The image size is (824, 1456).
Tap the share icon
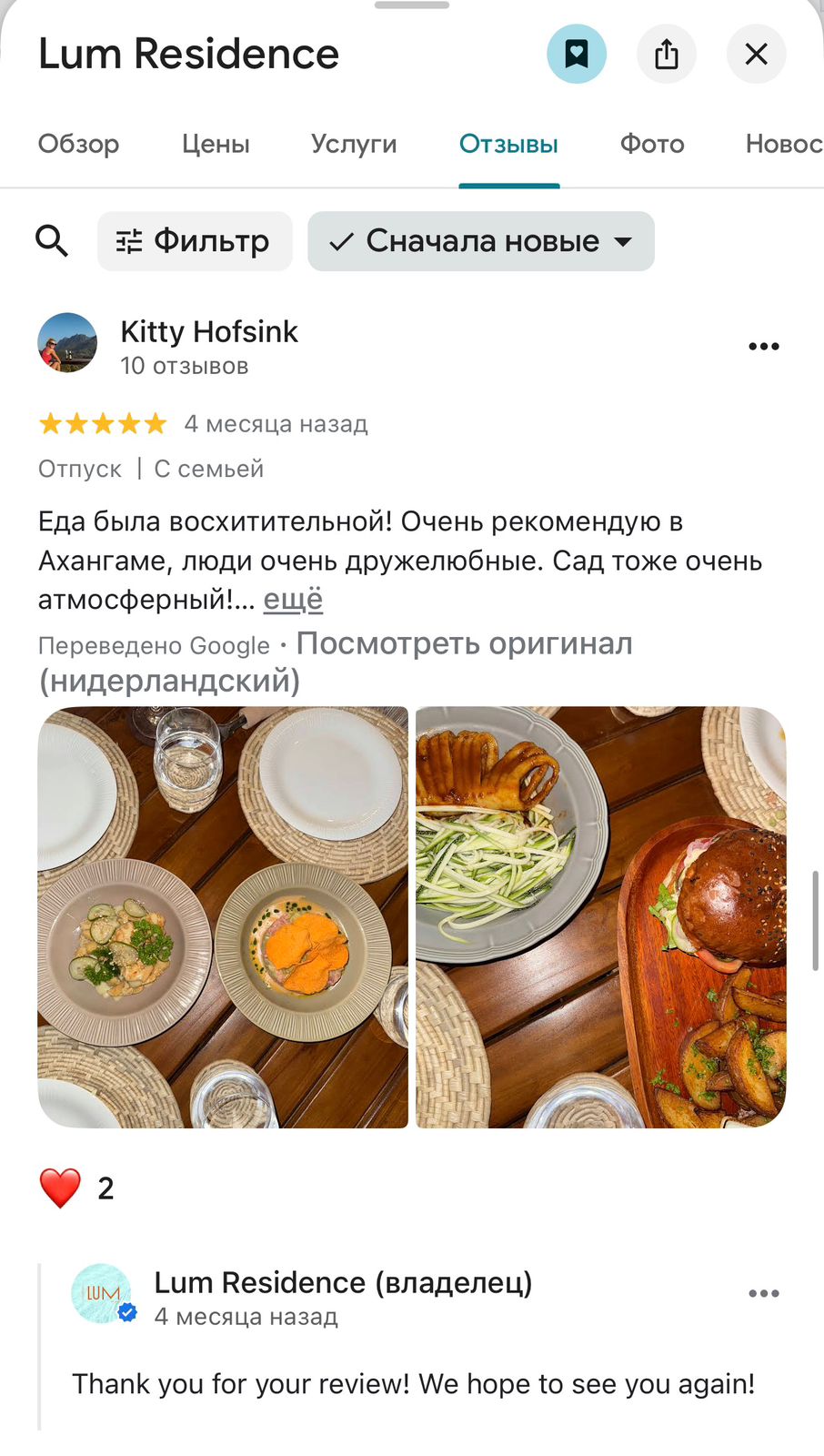click(x=667, y=54)
